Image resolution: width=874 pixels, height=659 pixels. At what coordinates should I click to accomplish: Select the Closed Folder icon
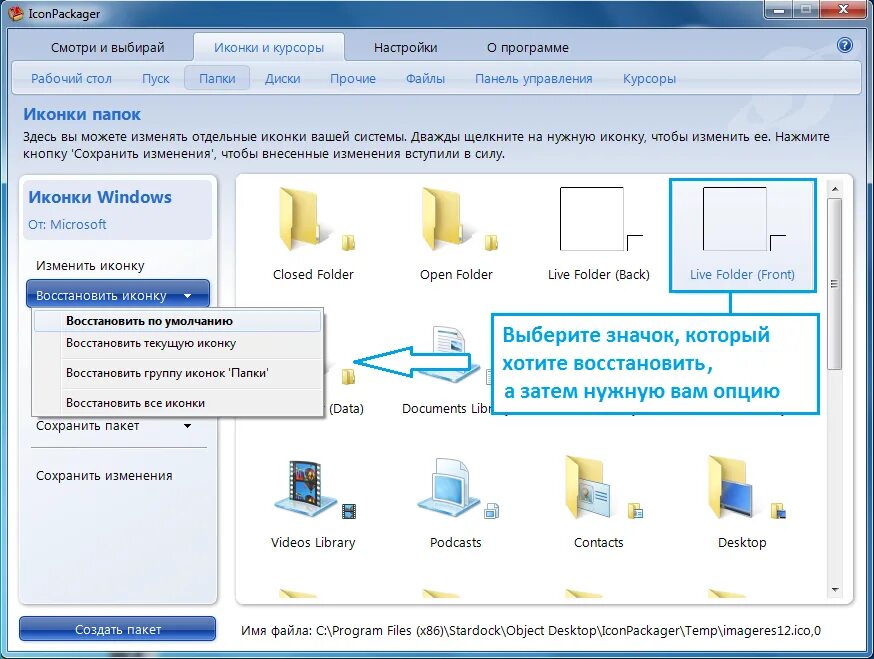click(x=313, y=234)
